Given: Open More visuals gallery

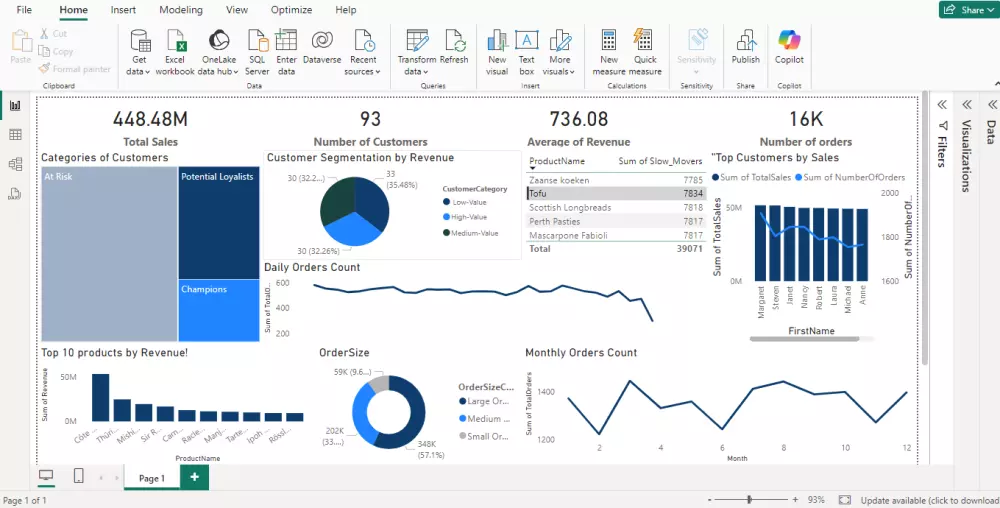Looking at the screenshot, I should [x=559, y=52].
